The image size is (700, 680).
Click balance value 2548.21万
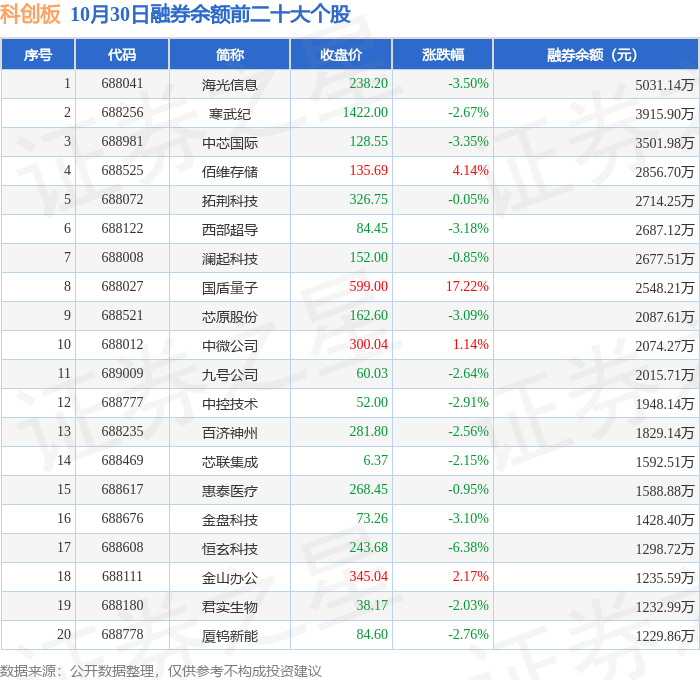(665, 288)
